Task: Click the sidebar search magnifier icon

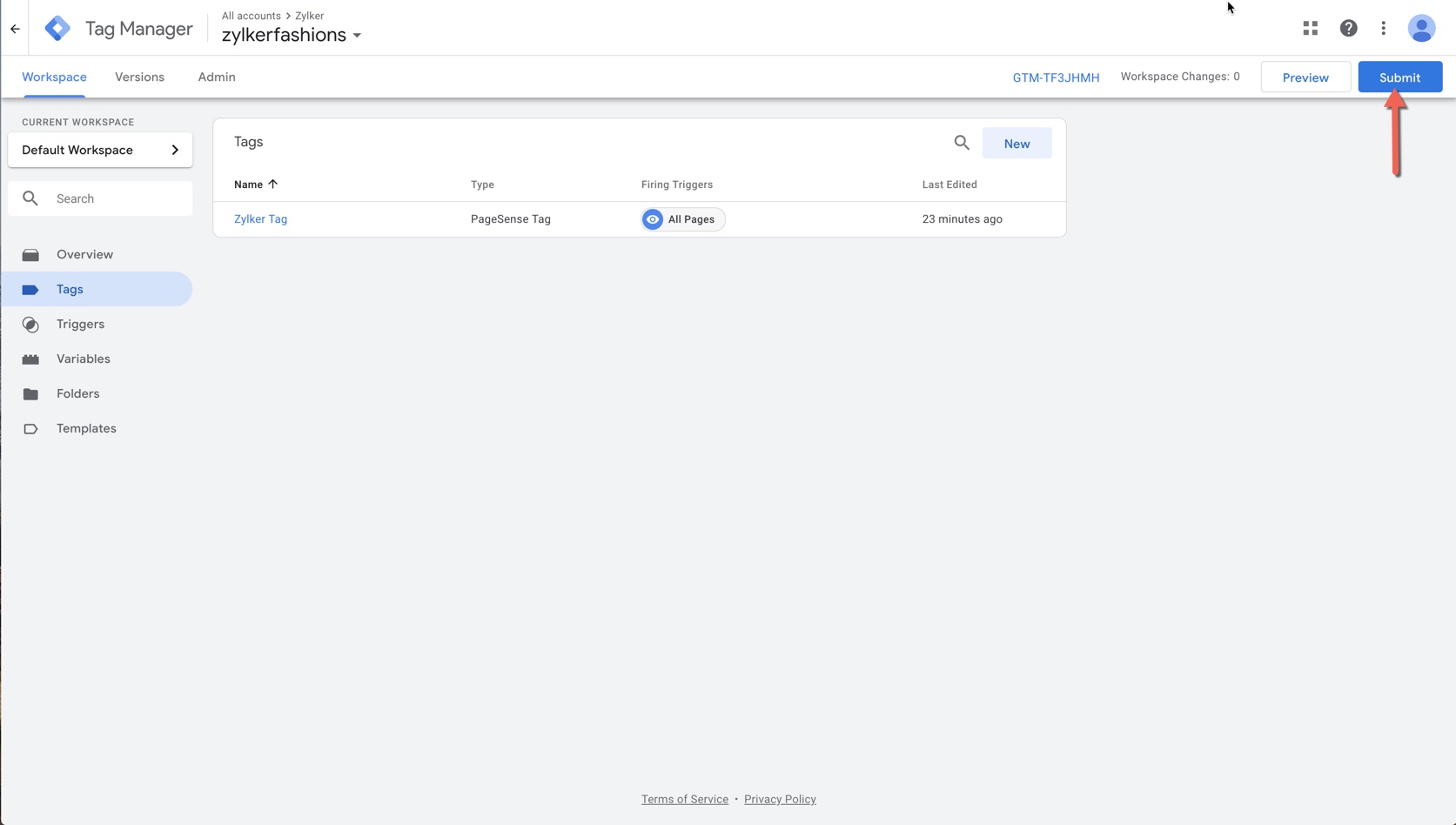Action: click(30, 198)
